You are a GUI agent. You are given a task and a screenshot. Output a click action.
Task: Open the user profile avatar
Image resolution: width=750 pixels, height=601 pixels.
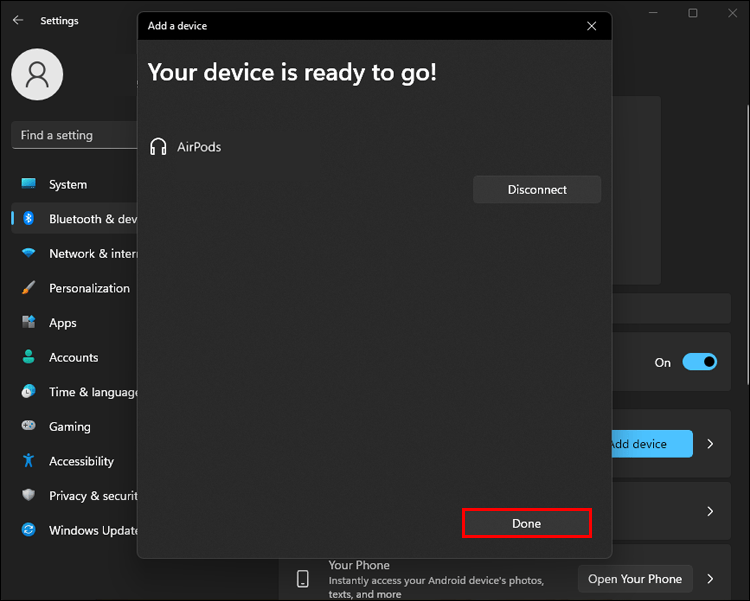37,75
